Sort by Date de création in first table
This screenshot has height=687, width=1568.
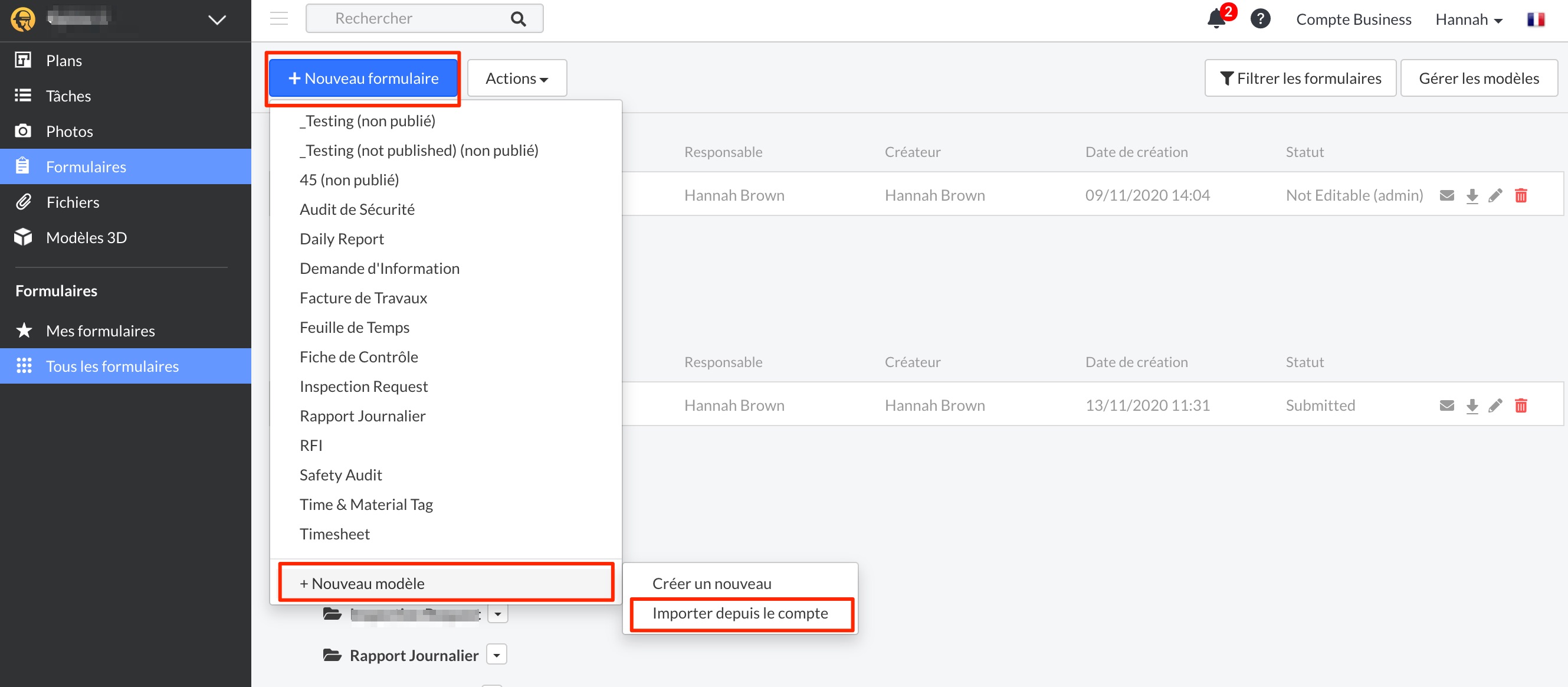pyautogui.click(x=1136, y=152)
